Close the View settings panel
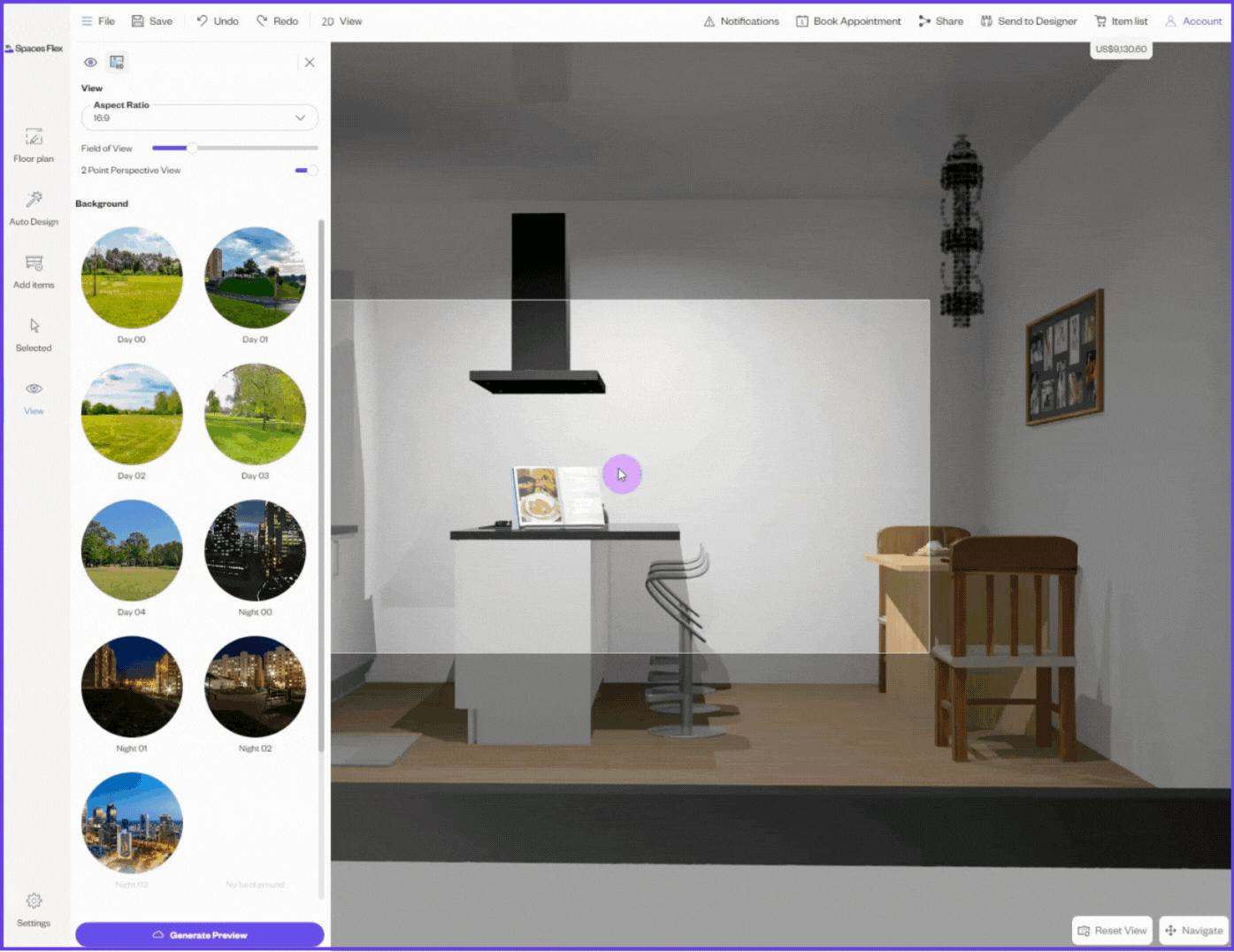 coord(310,62)
